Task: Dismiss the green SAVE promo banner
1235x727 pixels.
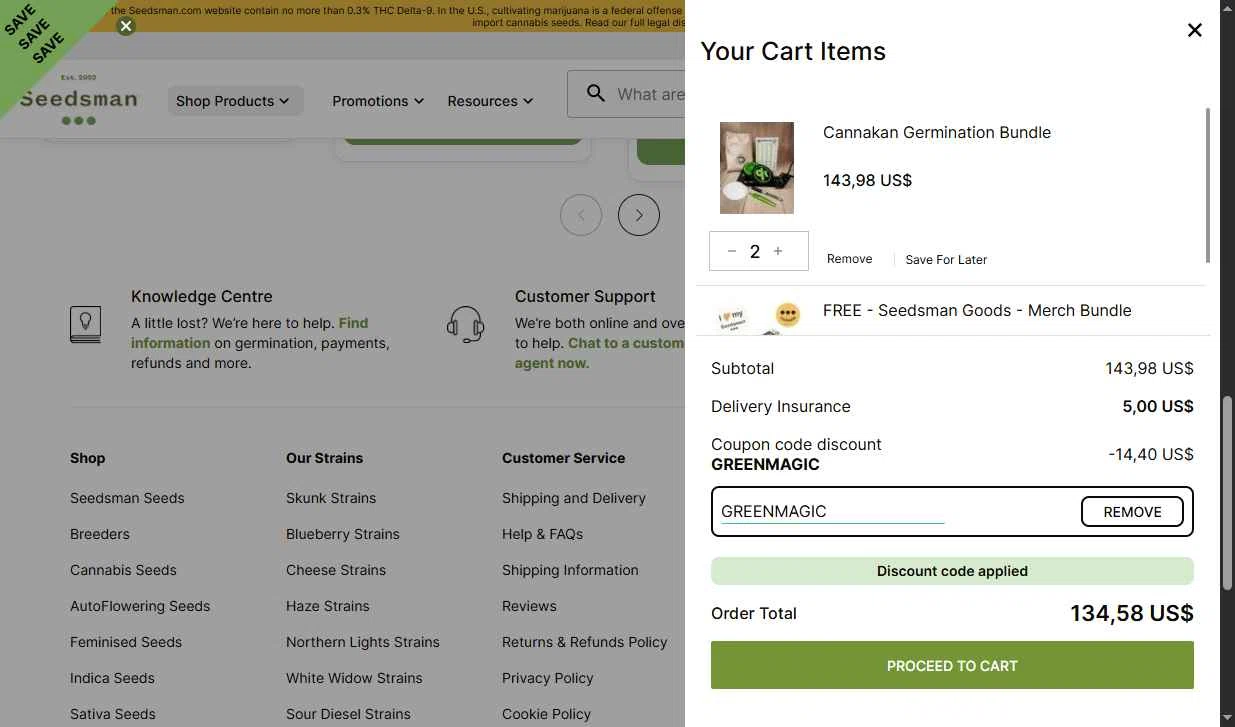Action: pos(126,26)
